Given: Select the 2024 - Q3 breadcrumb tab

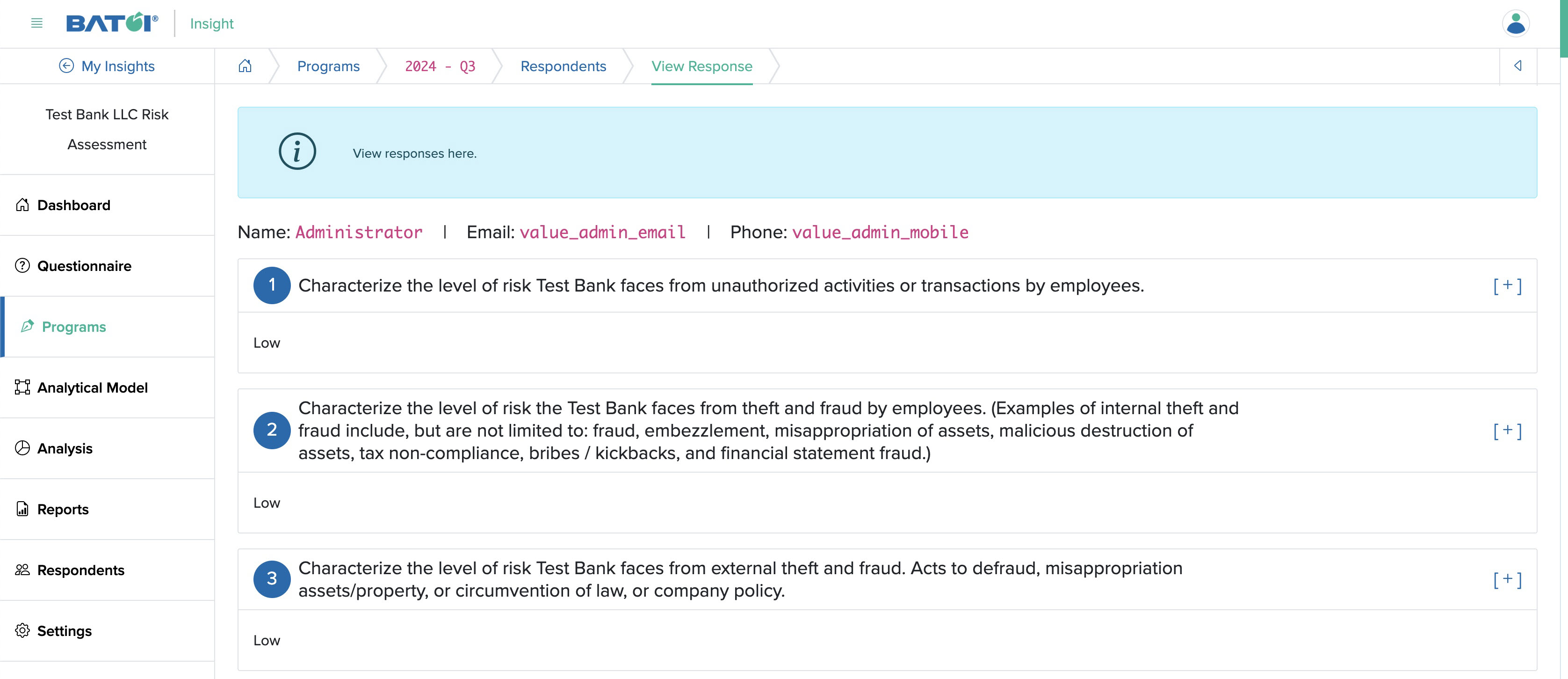Looking at the screenshot, I should (440, 66).
